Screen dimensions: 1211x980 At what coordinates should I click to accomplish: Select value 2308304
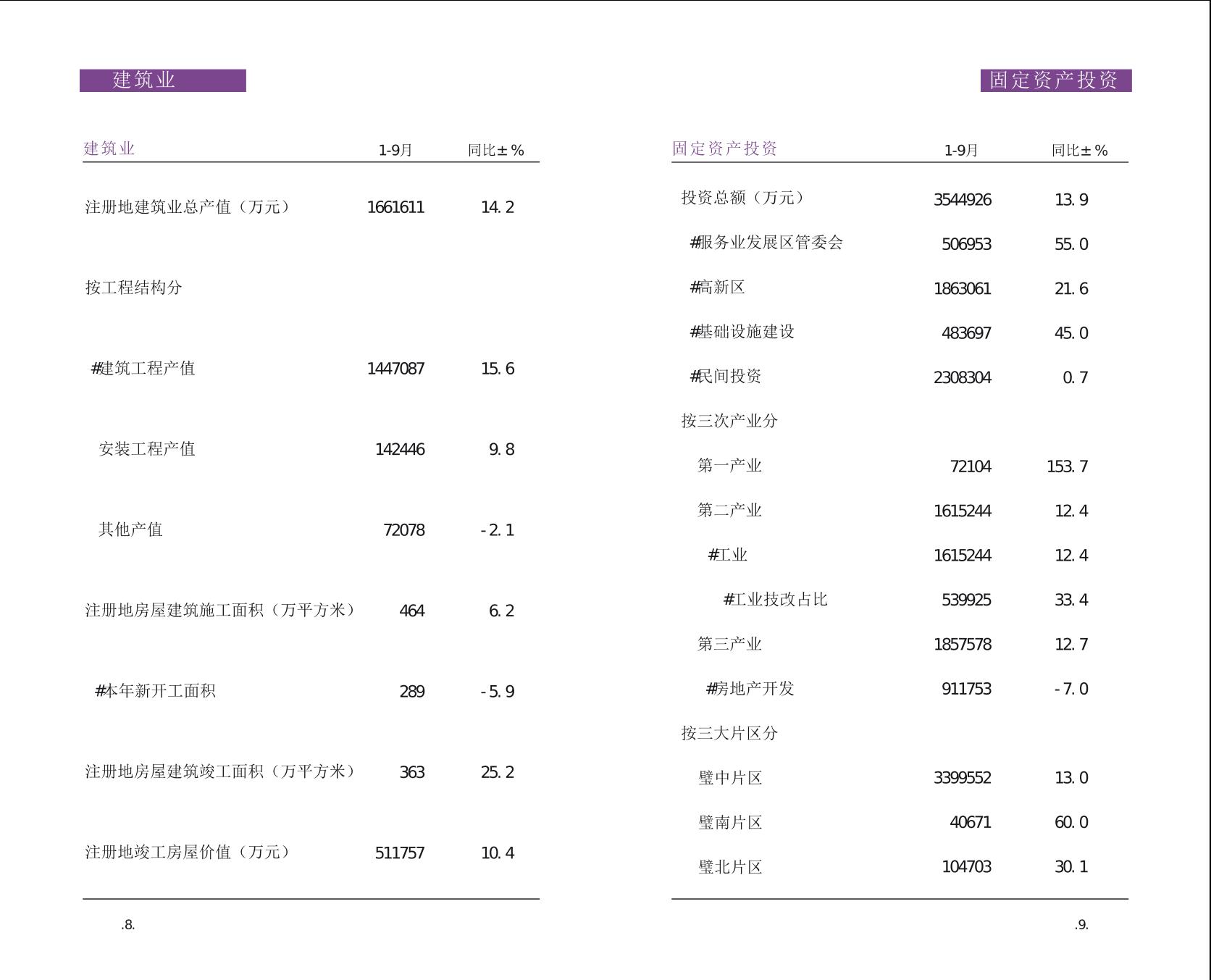(963, 378)
